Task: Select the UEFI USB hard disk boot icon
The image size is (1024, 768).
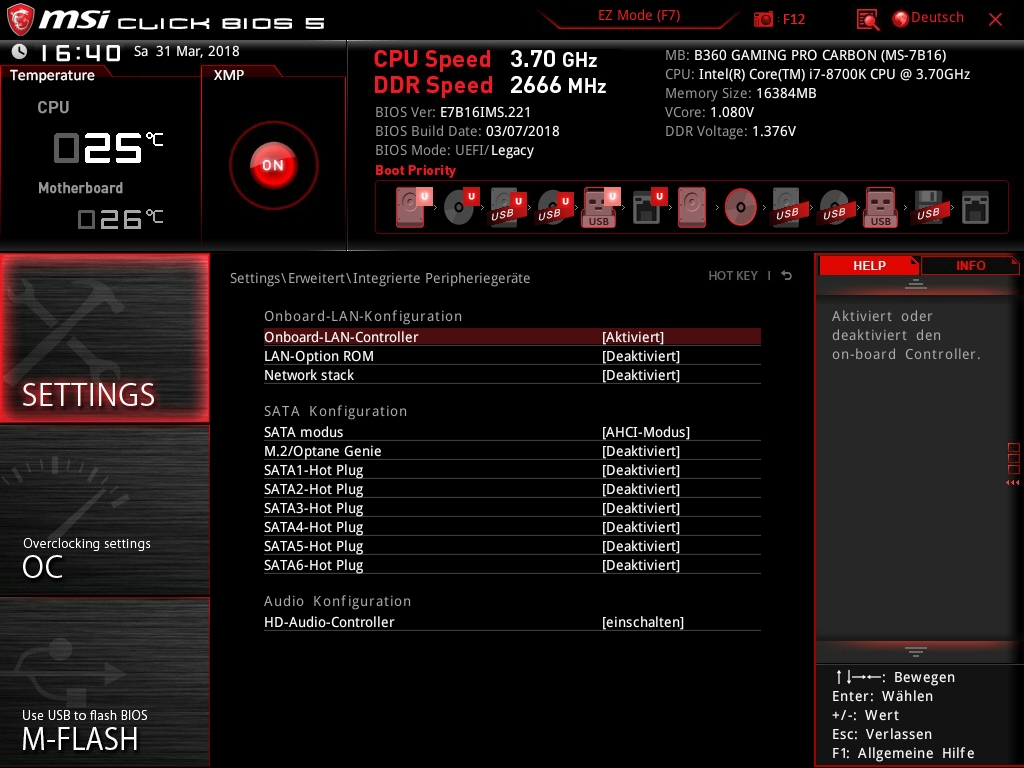Action: (507, 207)
